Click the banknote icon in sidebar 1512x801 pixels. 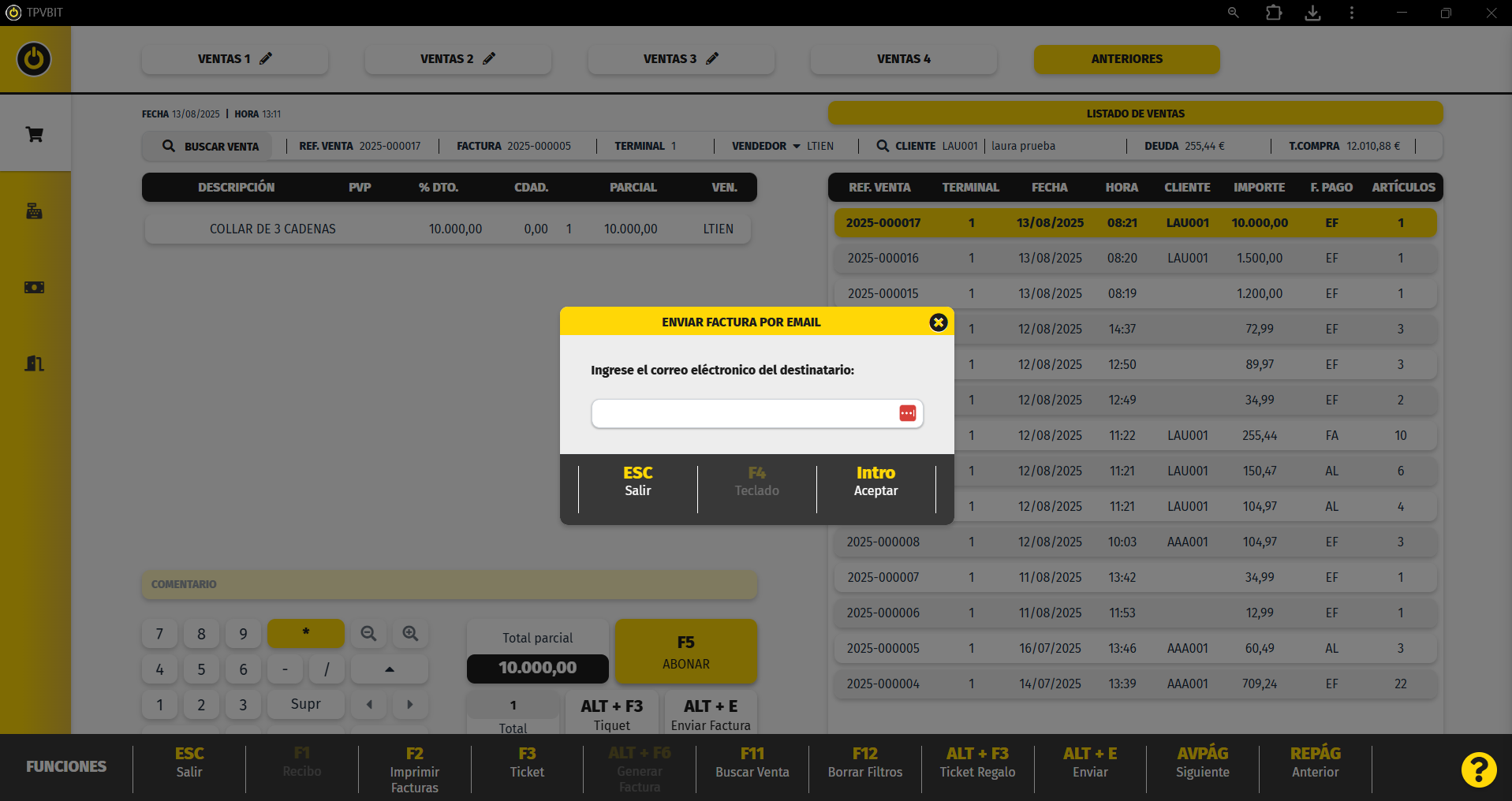pos(35,287)
